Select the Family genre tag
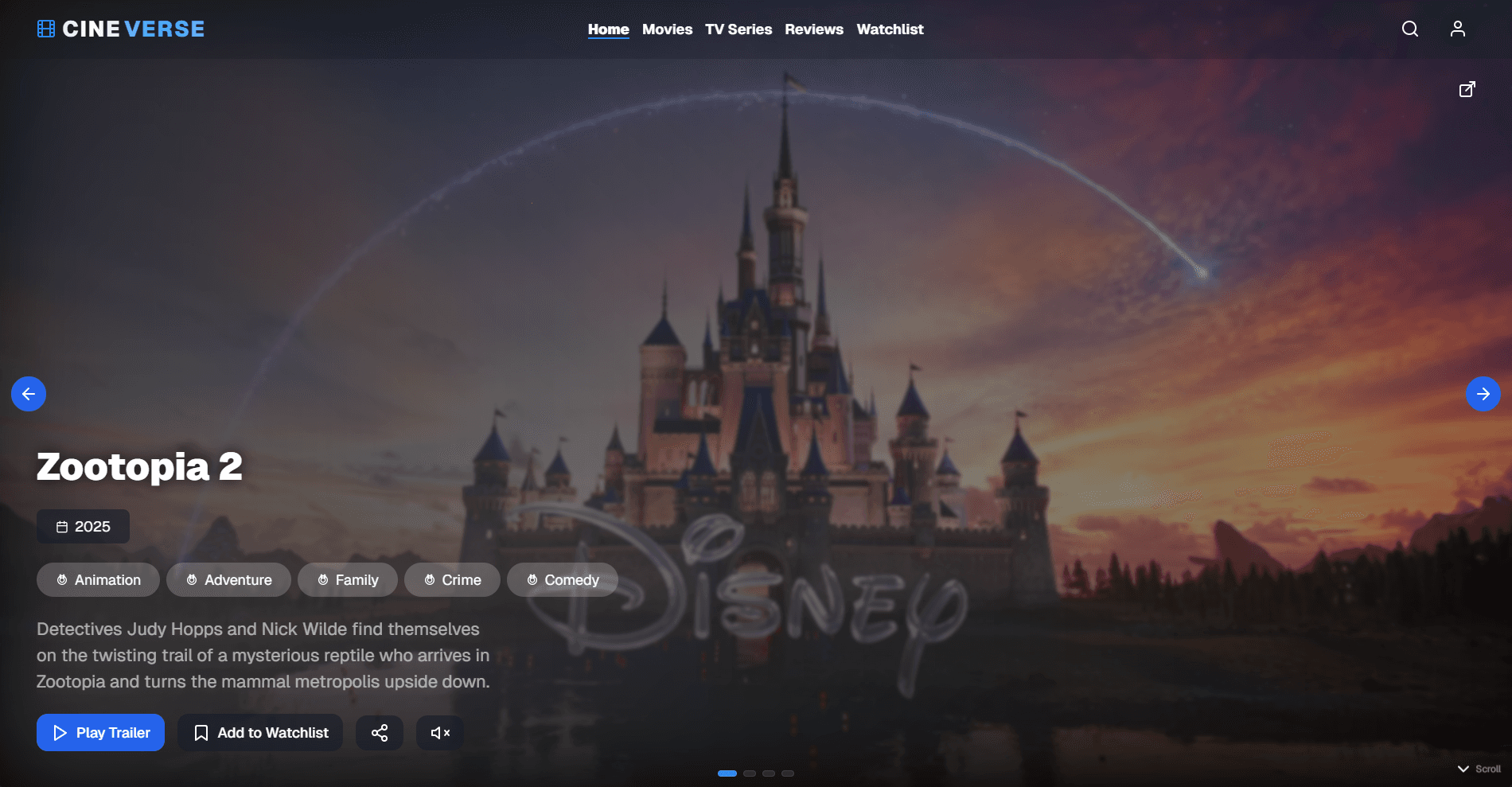 click(348, 580)
